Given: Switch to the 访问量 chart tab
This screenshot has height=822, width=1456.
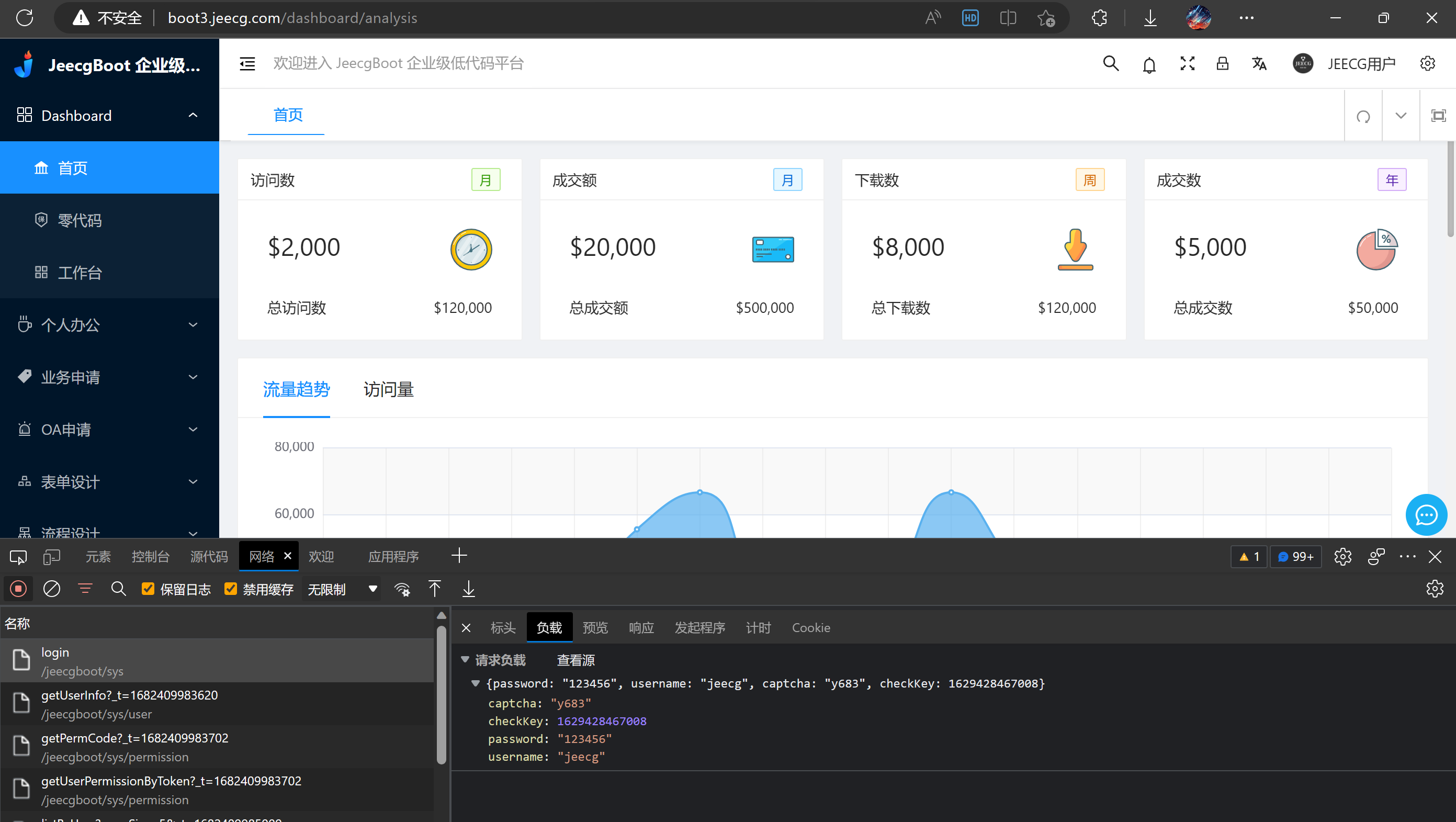Looking at the screenshot, I should (388, 389).
